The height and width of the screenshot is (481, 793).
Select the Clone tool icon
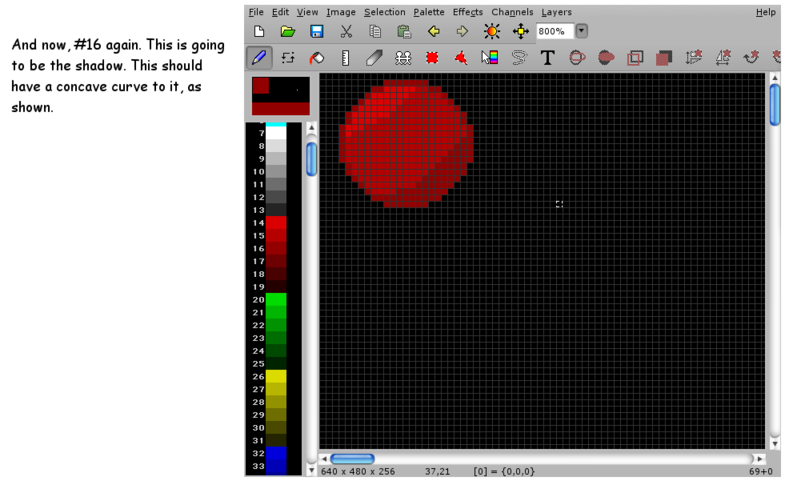403,58
